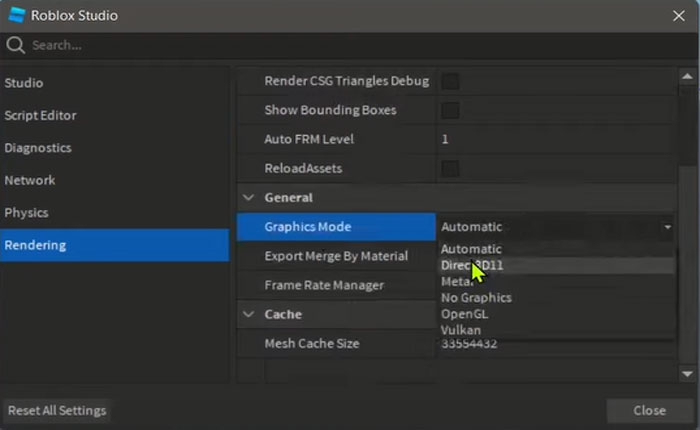700x430 pixels.
Task: Click Reset All Settings button
Action: pos(57,411)
